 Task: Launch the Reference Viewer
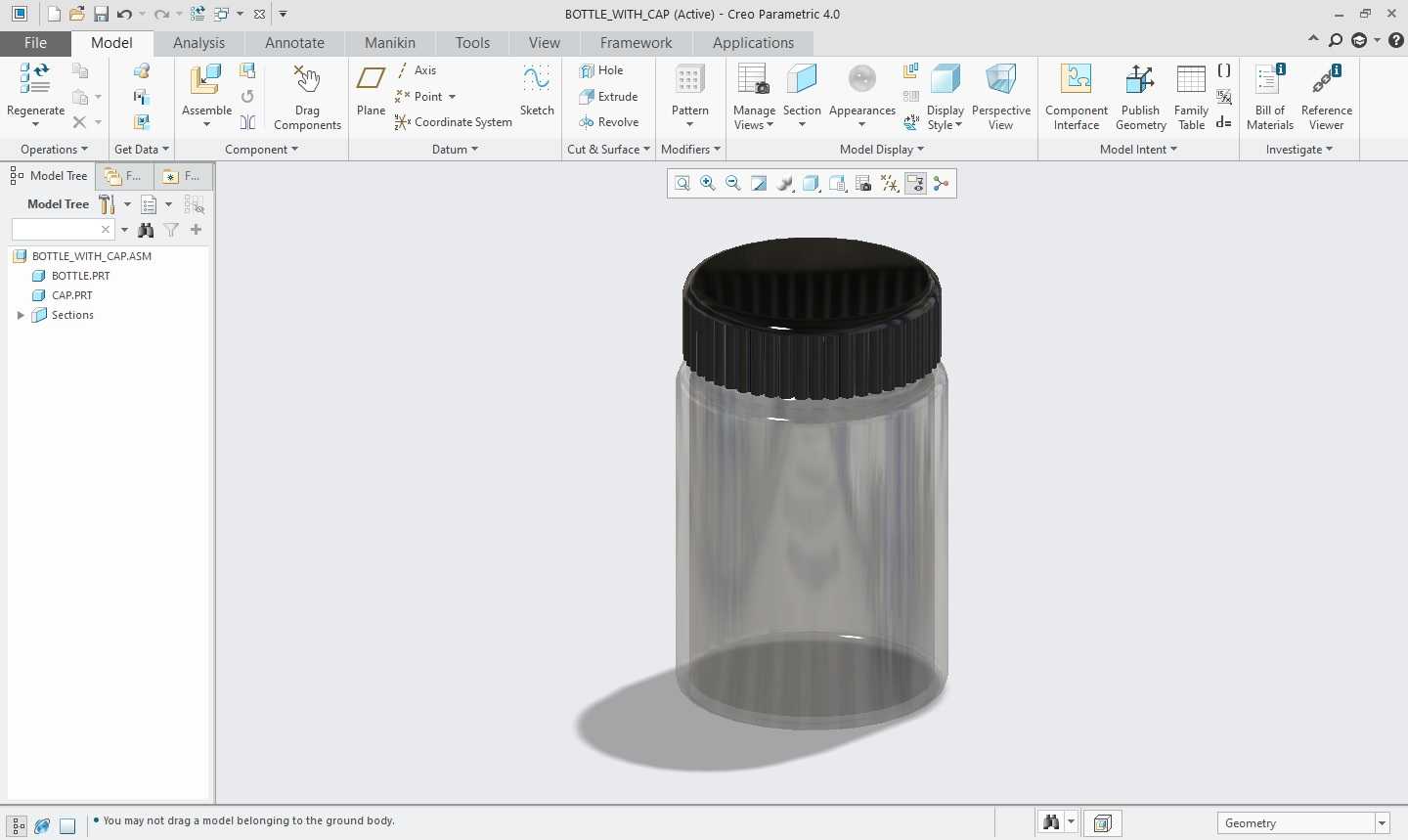click(1327, 97)
